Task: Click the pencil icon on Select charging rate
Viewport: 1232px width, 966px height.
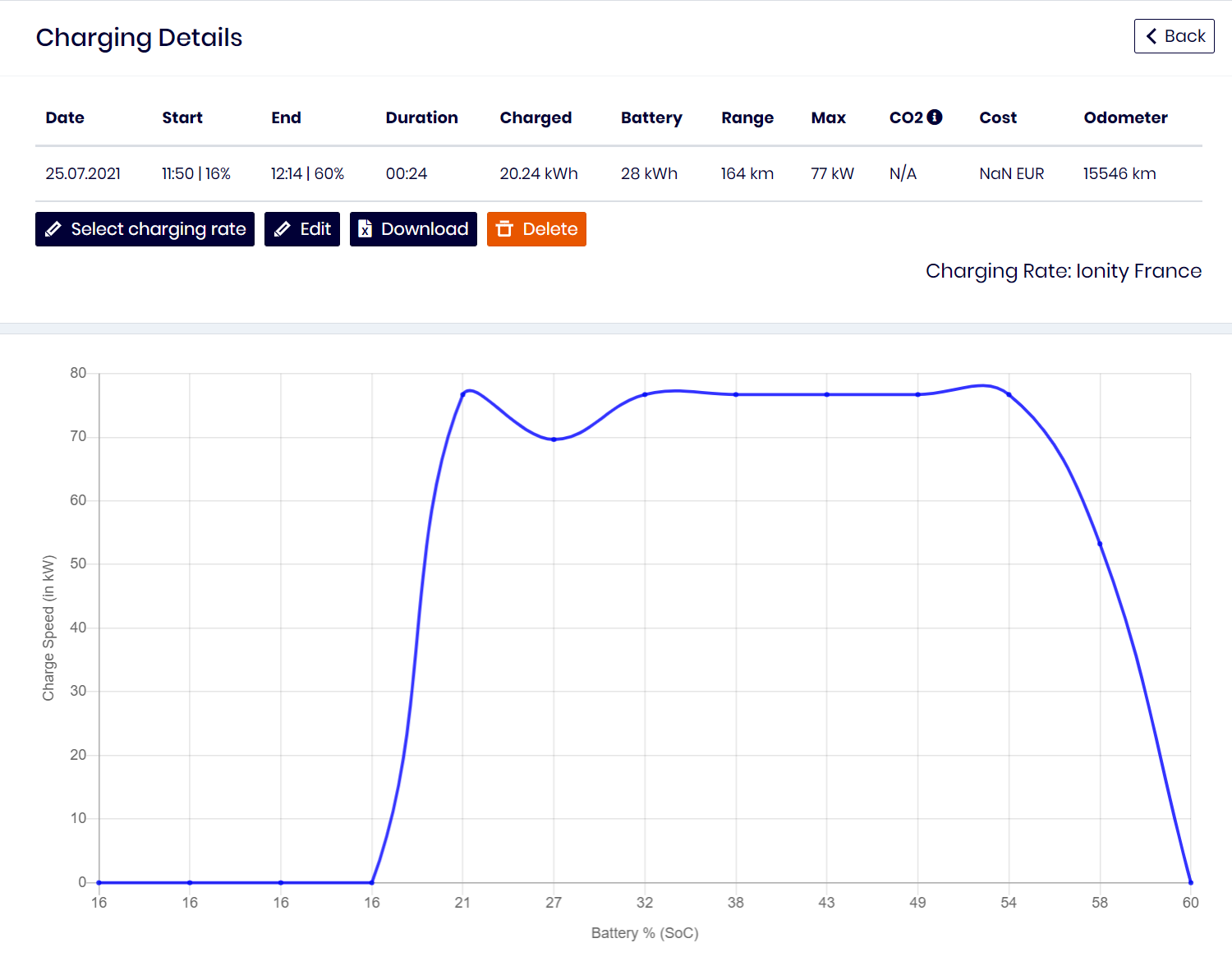Action: point(53,229)
